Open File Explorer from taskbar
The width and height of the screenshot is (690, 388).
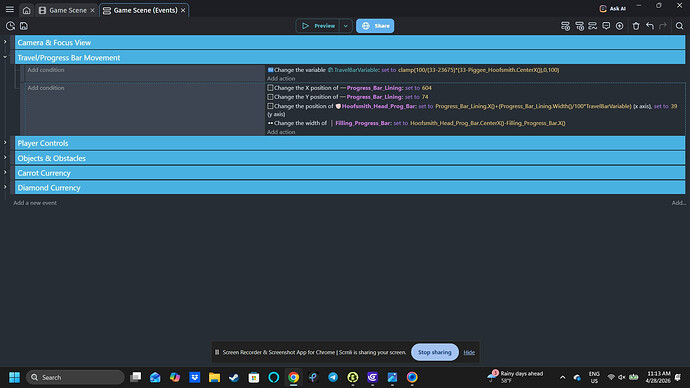coord(214,377)
